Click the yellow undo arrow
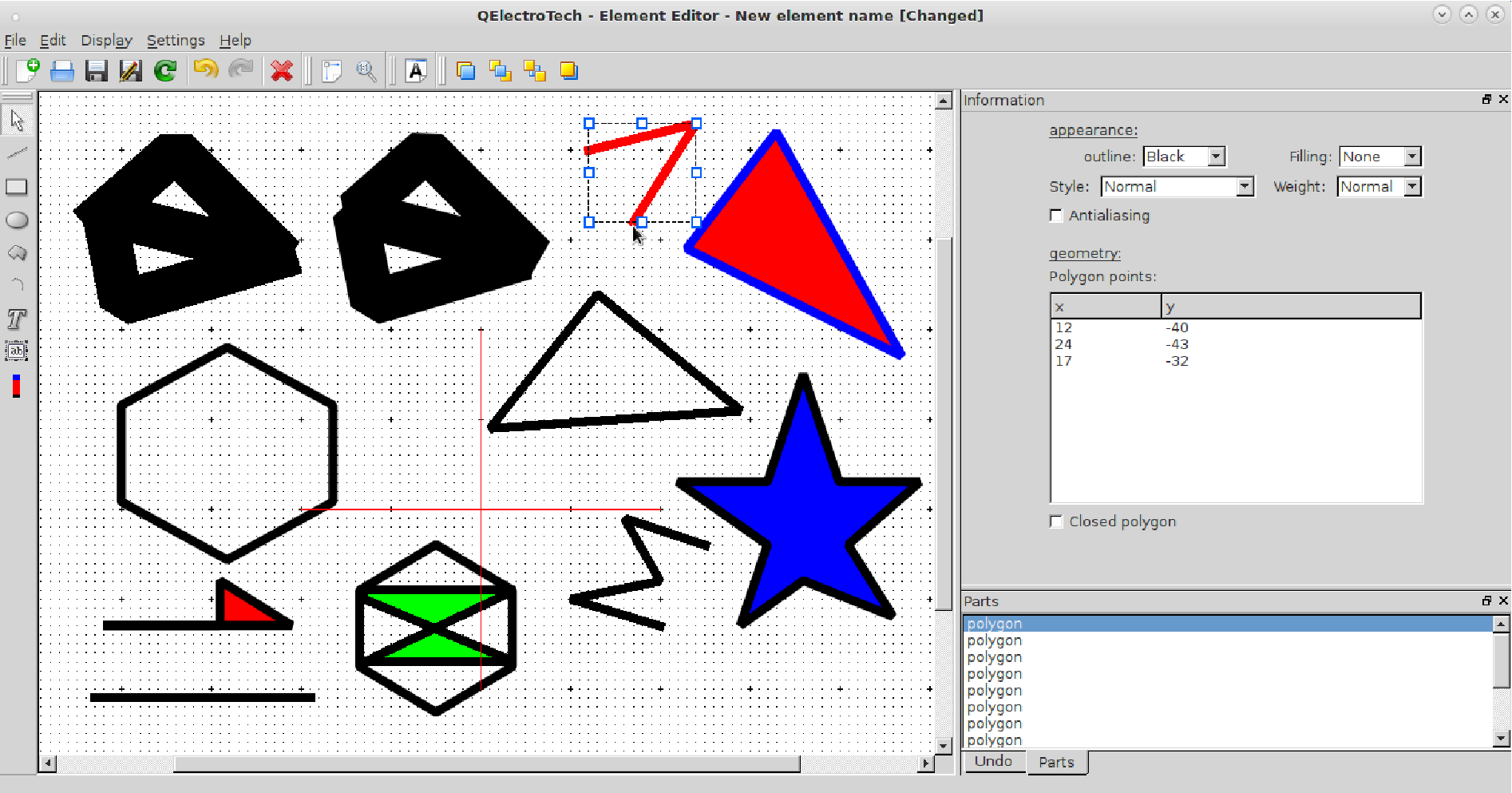The image size is (1512, 793). tap(206, 71)
